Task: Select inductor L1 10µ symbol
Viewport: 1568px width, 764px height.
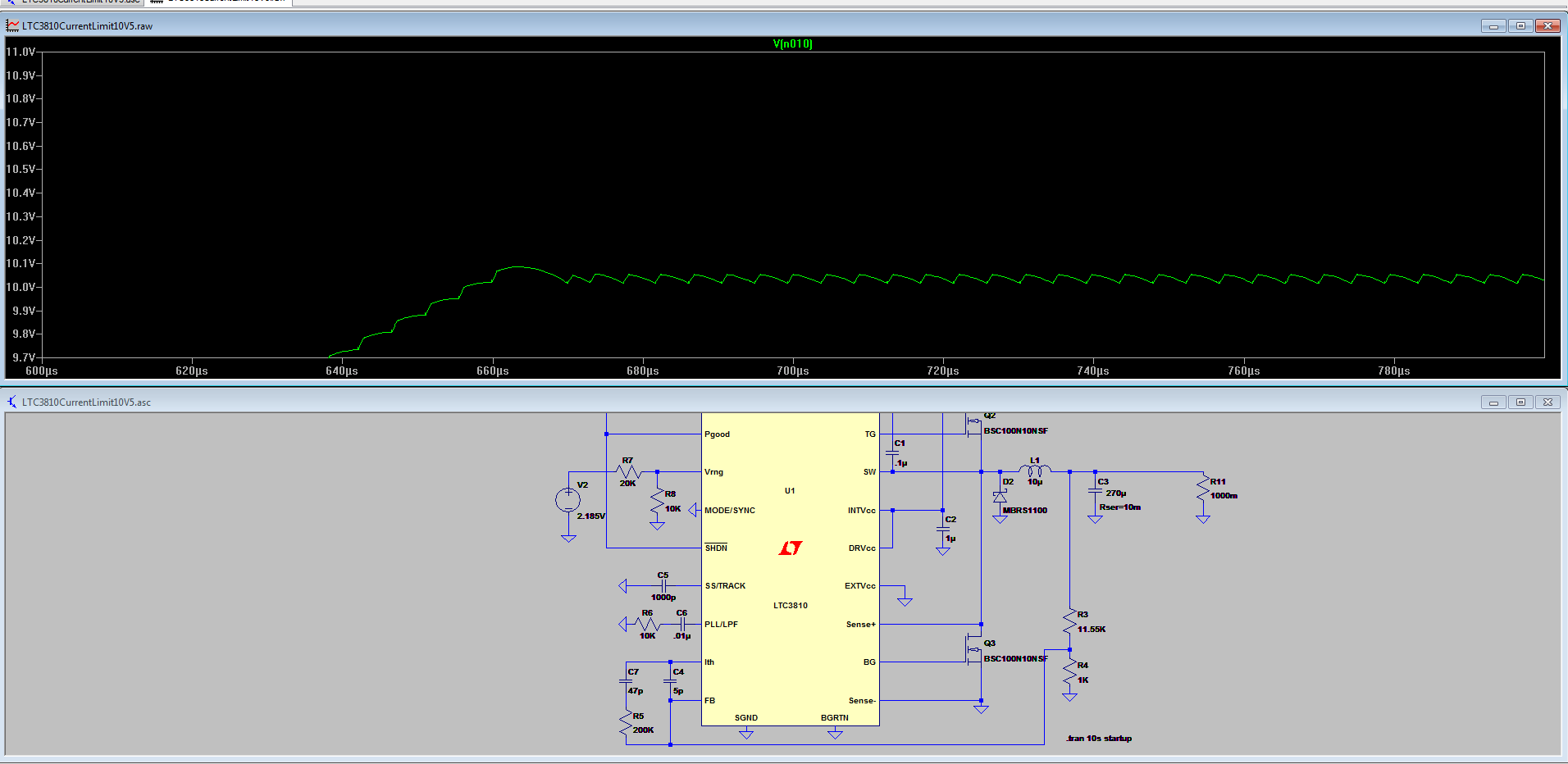Action: tap(1035, 471)
